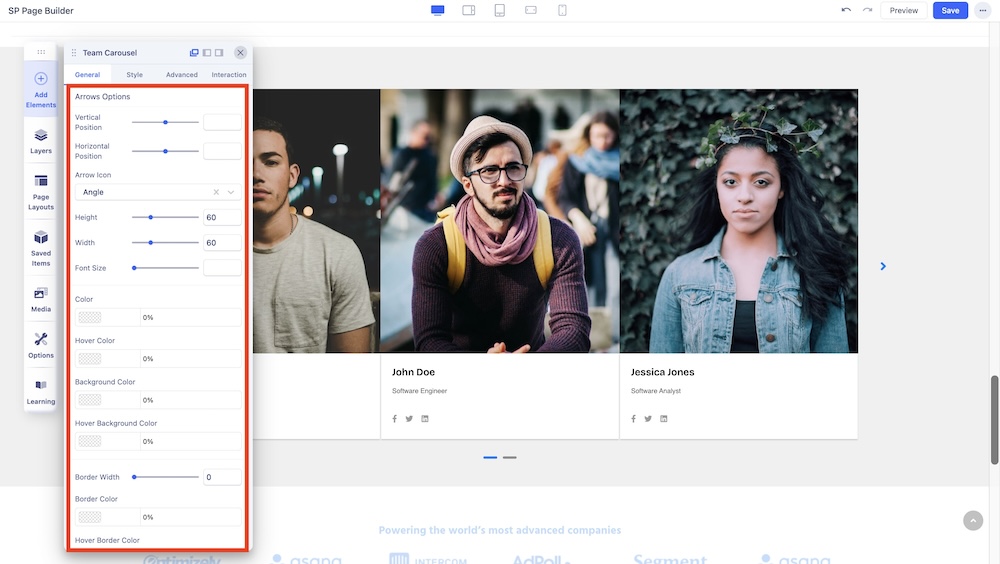This screenshot has width=1000, height=564.
Task: Go to second carousel slide dot
Action: click(x=510, y=457)
